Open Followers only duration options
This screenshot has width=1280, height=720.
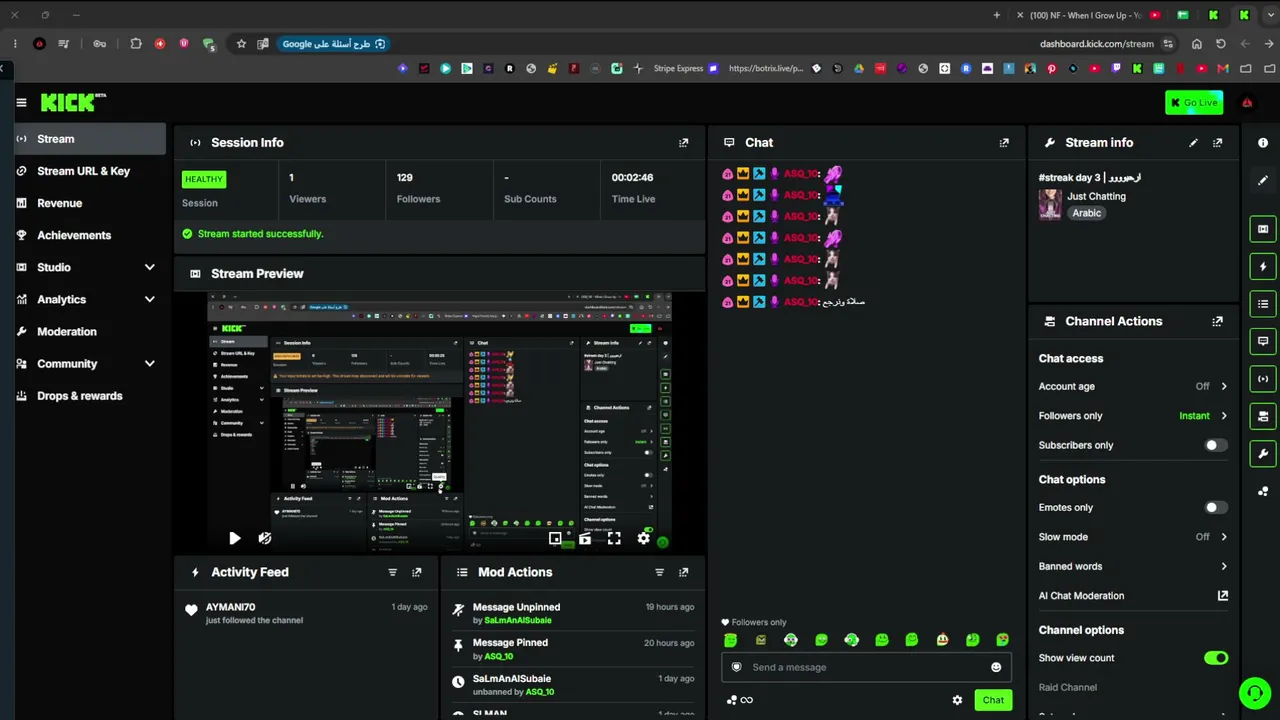[1133, 416]
